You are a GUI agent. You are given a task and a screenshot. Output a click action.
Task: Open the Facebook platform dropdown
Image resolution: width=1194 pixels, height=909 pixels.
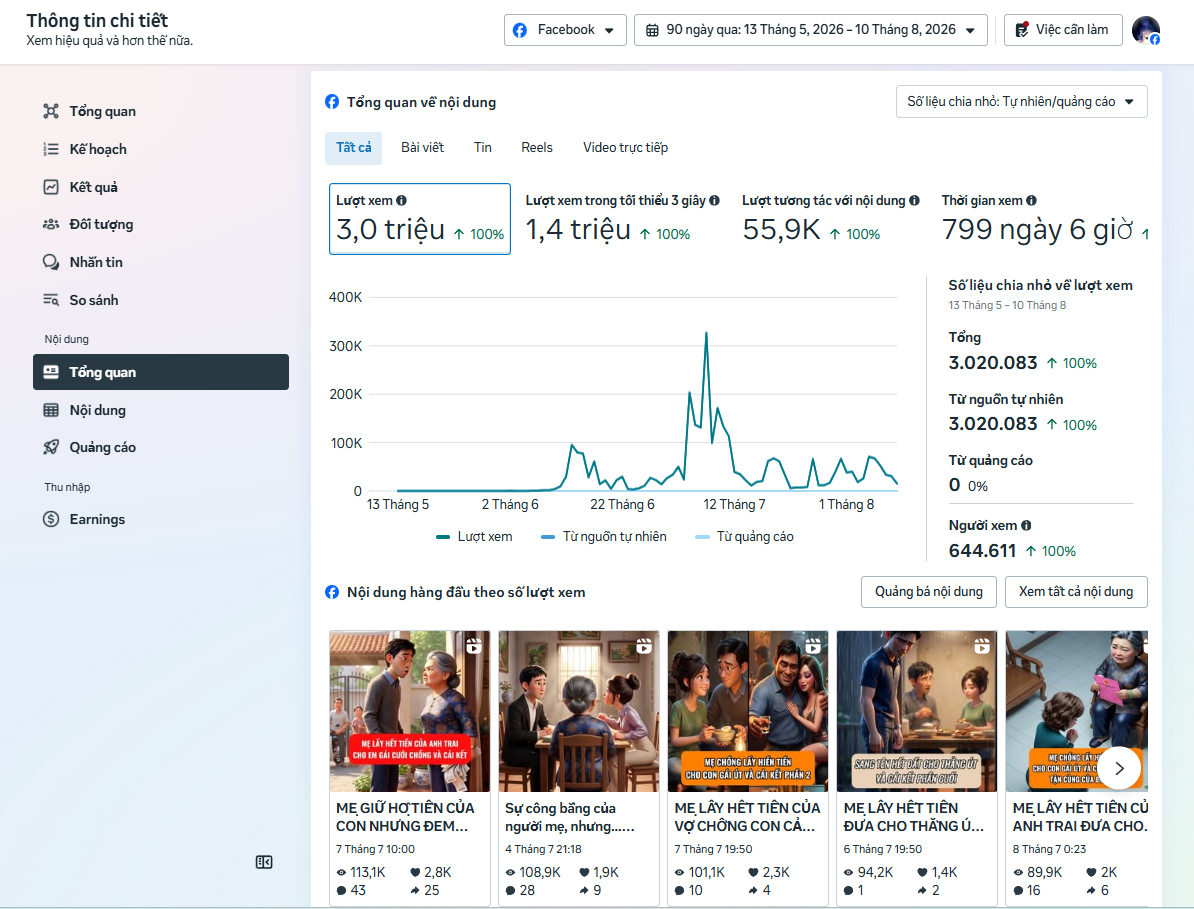click(x=565, y=30)
